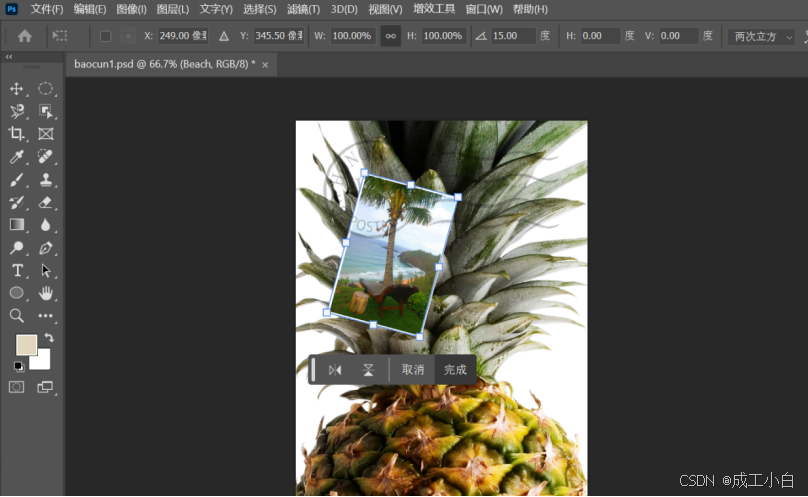Click the Y position field 345.50
The image size is (808, 497).
[x=279, y=36]
